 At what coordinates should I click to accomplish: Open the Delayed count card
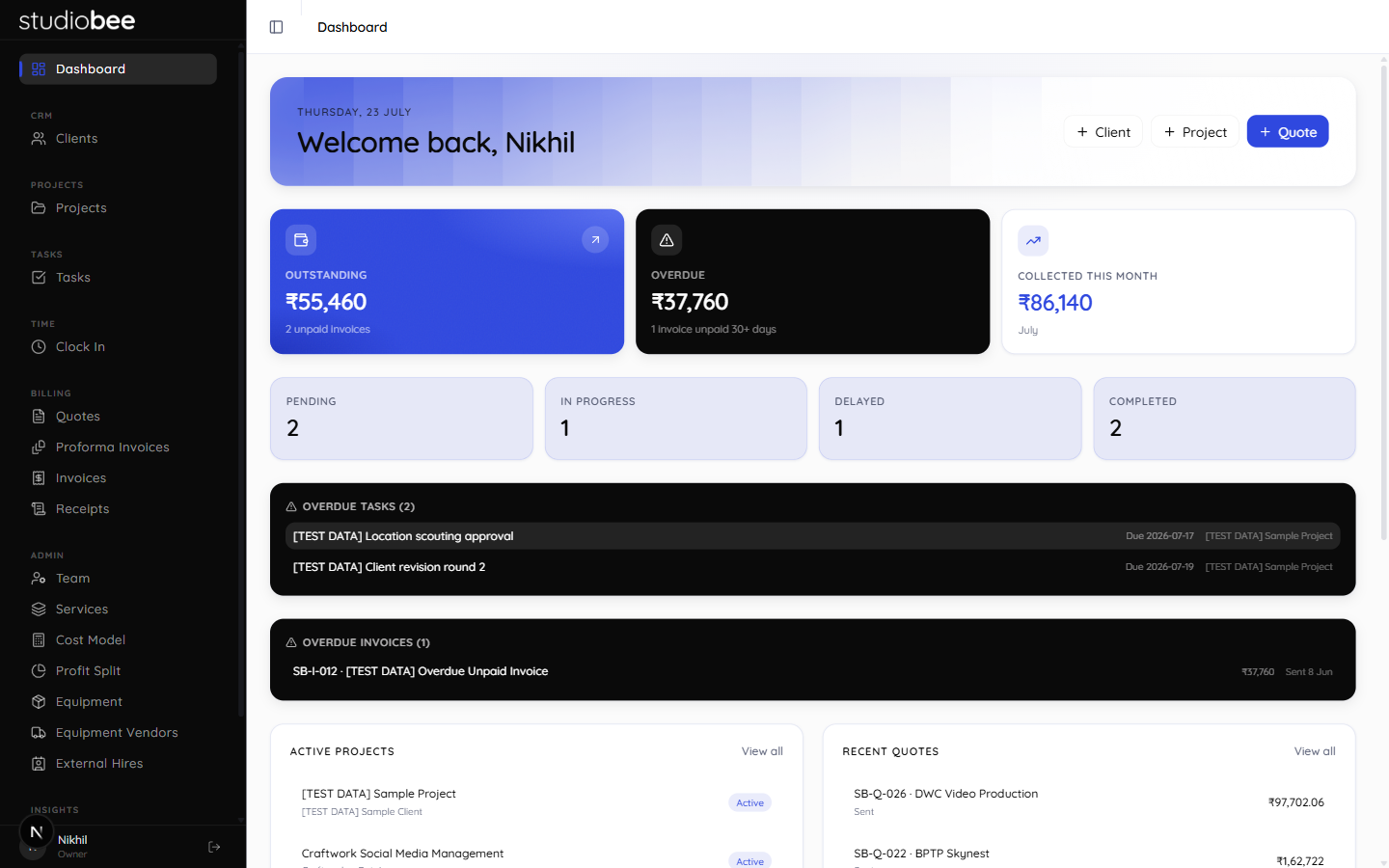click(x=950, y=419)
